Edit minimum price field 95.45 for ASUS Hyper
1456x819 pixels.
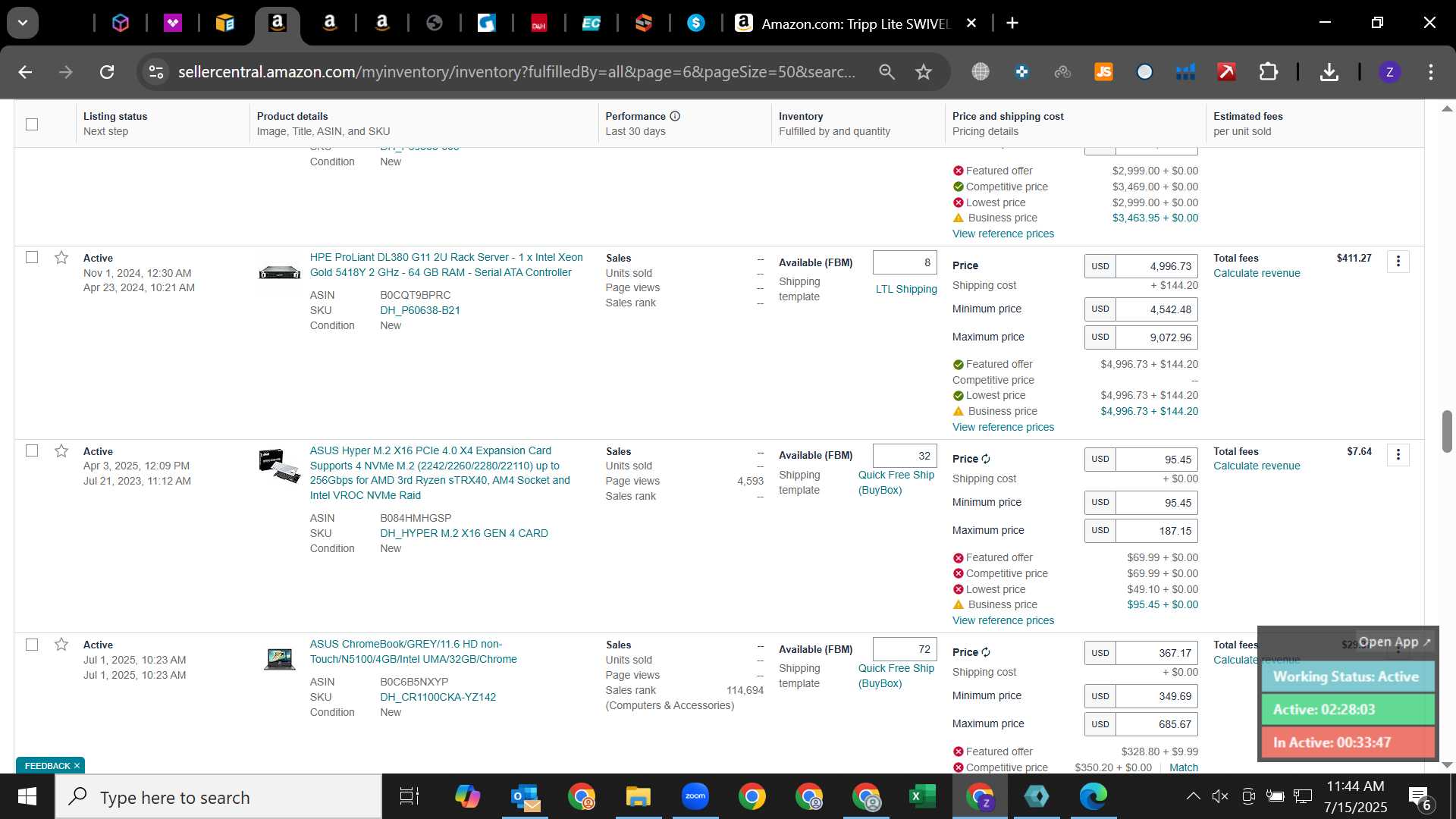coord(1156,503)
